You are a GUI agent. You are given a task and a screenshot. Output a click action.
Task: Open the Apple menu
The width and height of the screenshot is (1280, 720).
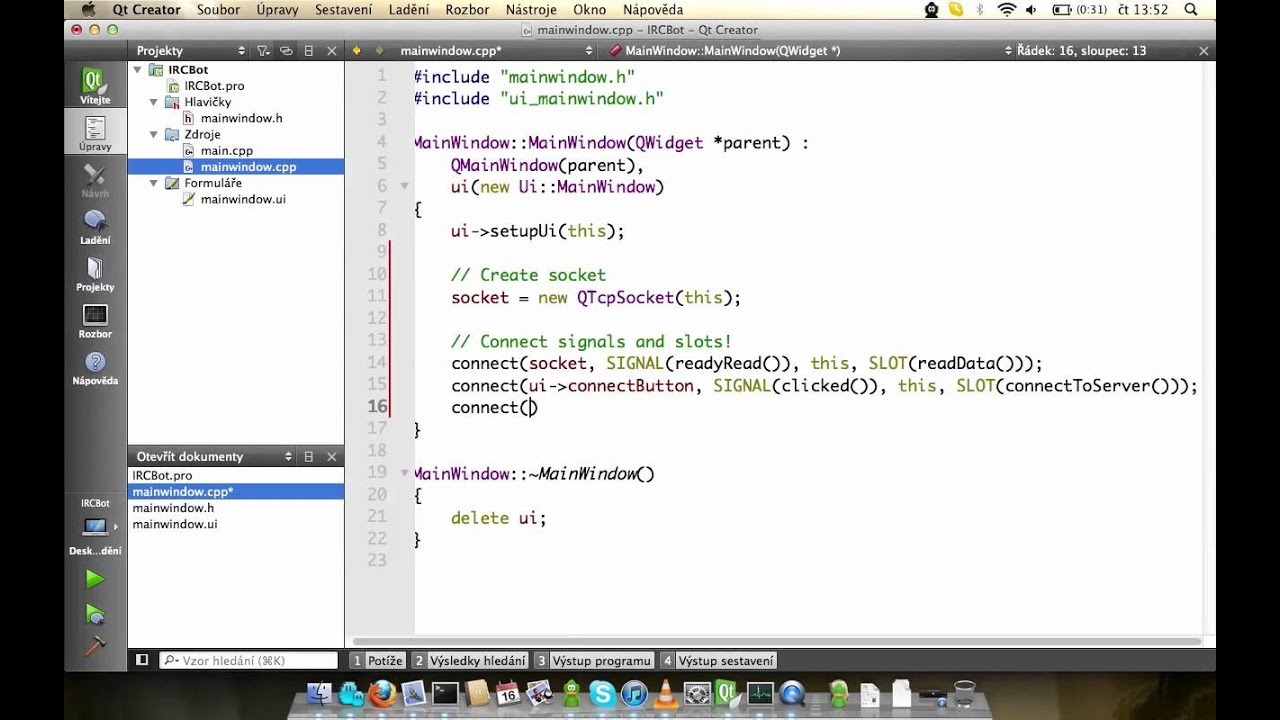click(88, 10)
